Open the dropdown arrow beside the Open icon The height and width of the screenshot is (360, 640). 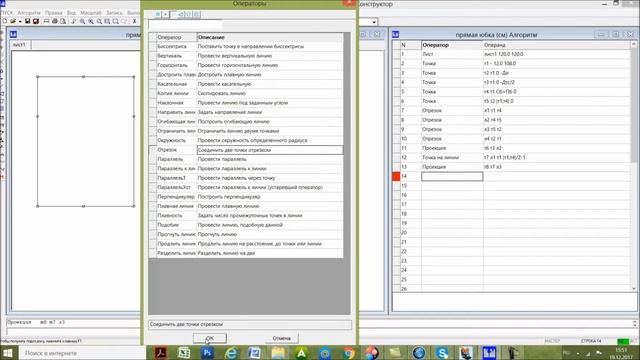[19, 21]
